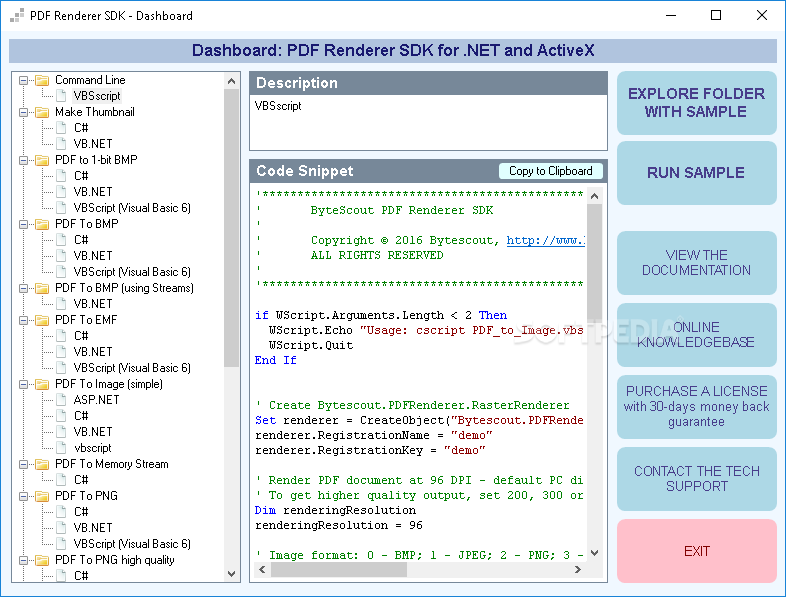Select C# under PDF To Memory Stream
This screenshot has width=786, height=597.
click(81, 480)
